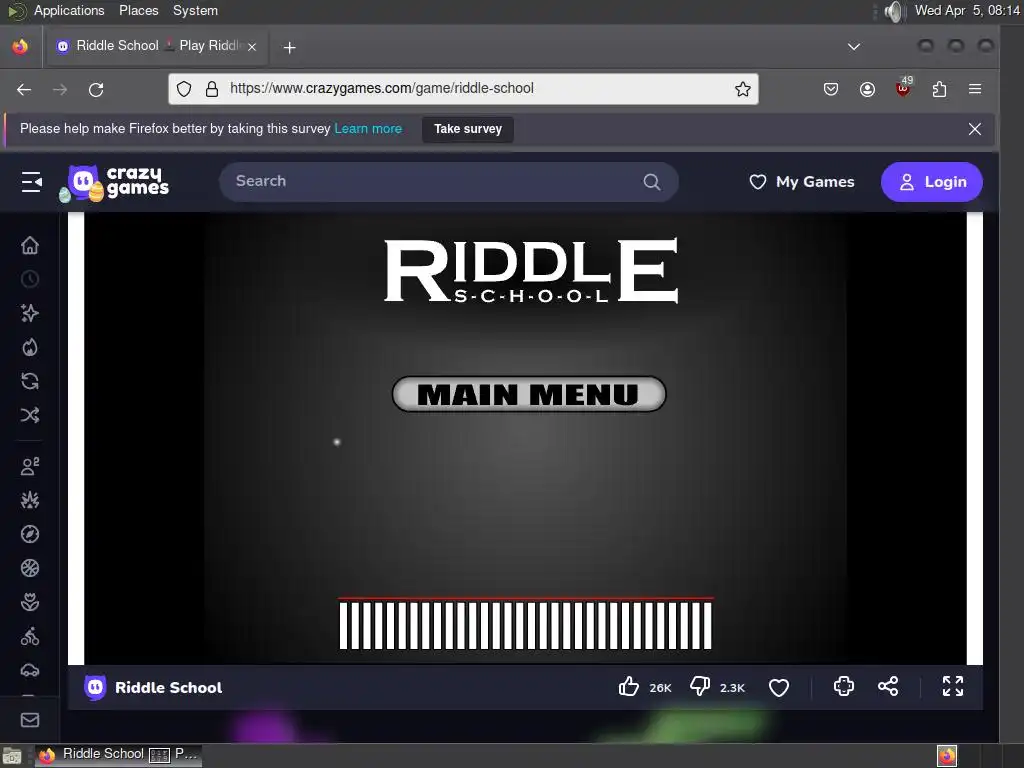Select Riddle School window in taskbar
This screenshot has width=1024, height=768.
pos(118,754)
